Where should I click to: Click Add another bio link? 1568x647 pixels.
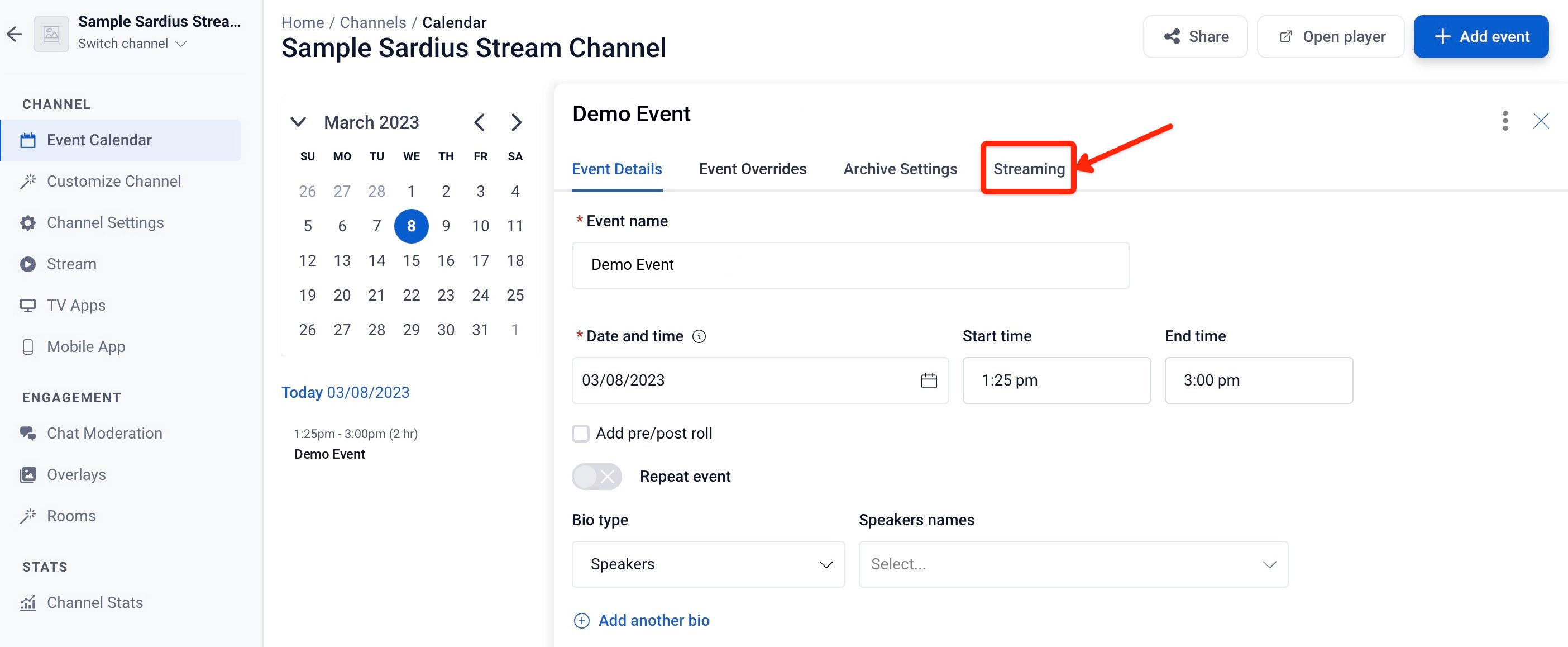tap(642, 621)
